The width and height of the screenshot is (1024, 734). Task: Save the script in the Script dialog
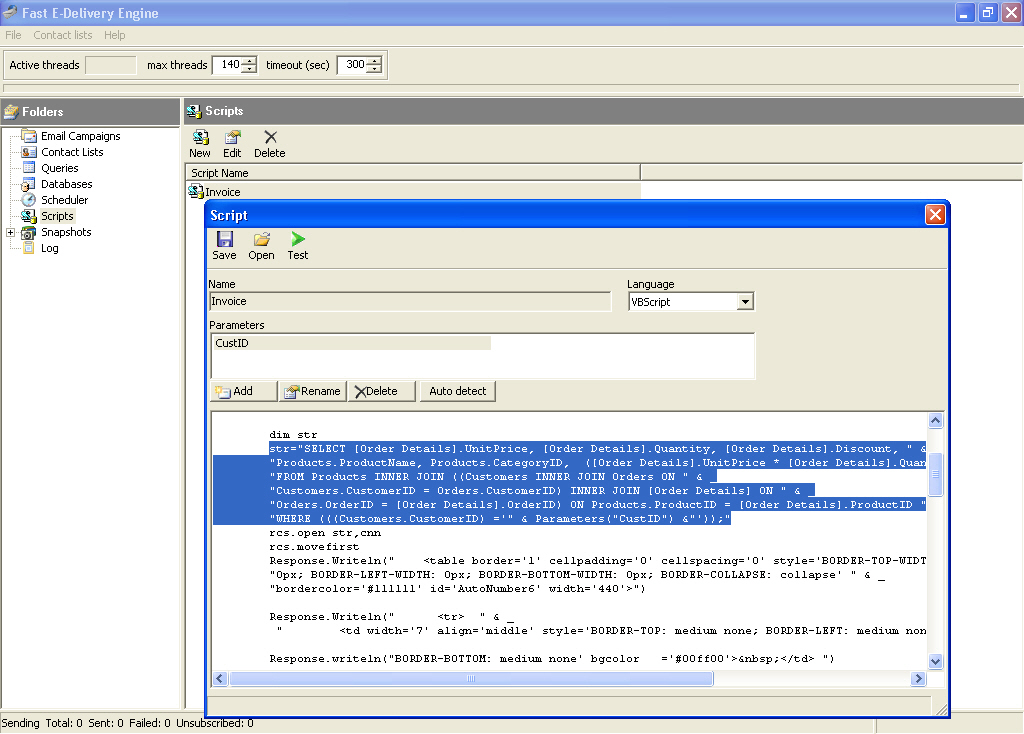224,246
